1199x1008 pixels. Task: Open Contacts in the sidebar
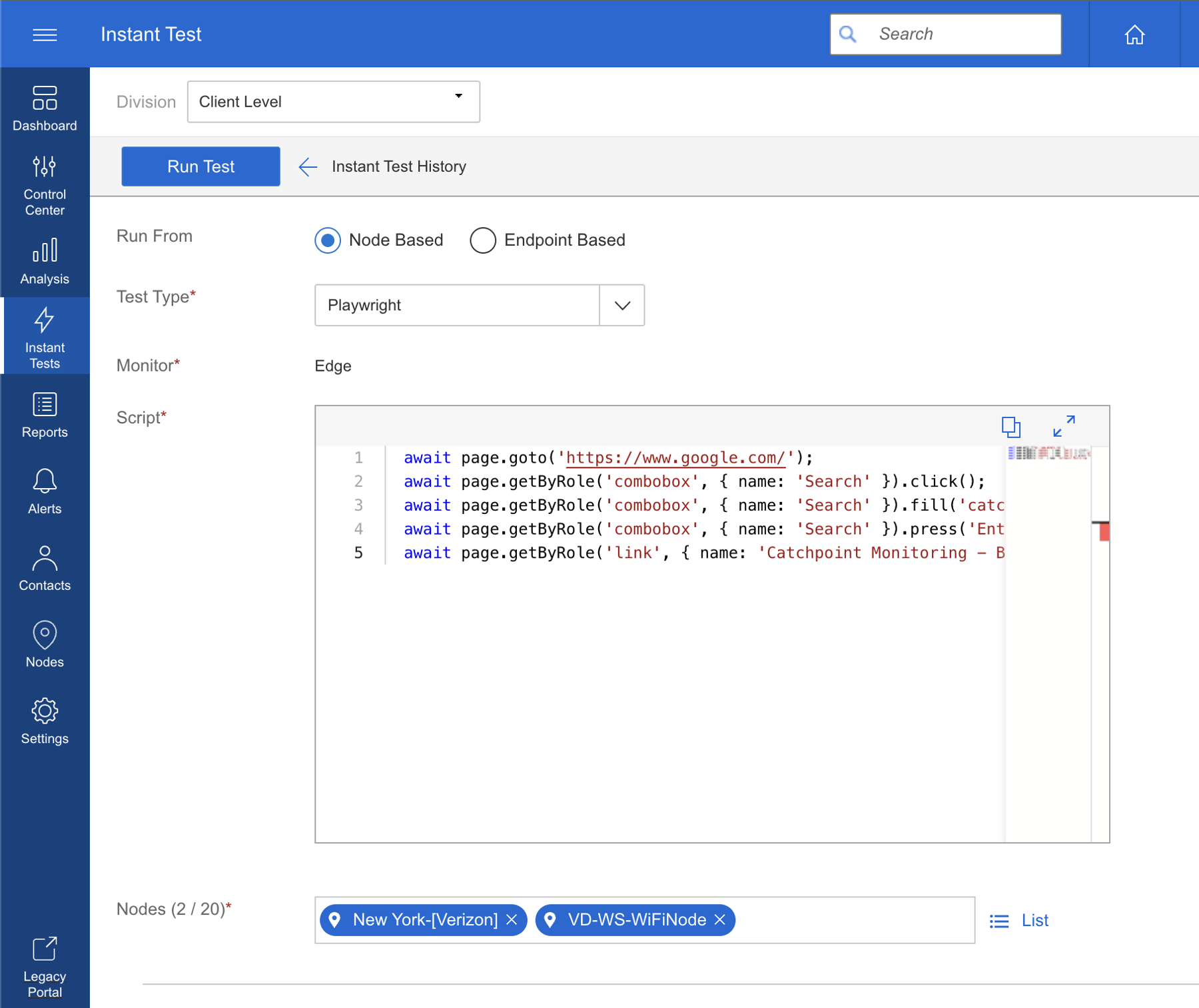[x=45, y=568]
